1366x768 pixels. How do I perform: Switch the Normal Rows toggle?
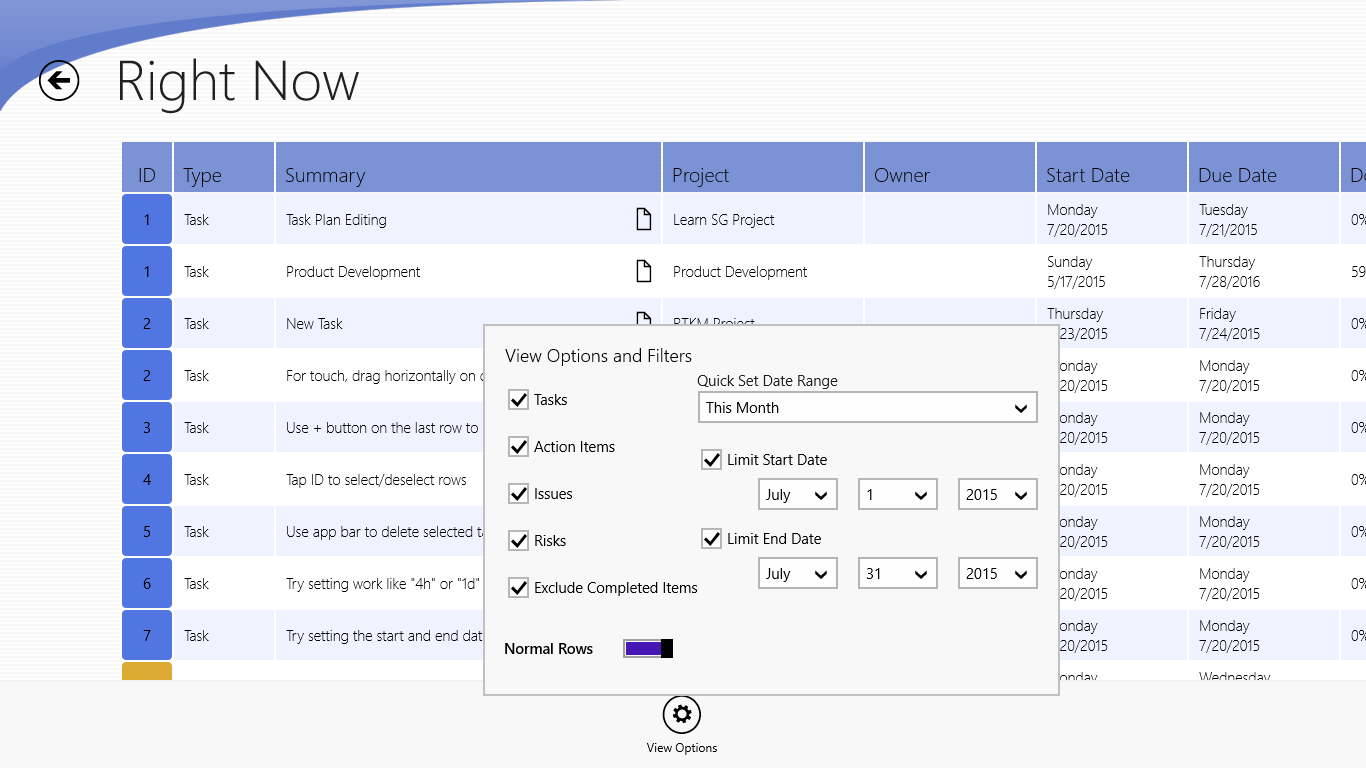[x=648, y=649]
